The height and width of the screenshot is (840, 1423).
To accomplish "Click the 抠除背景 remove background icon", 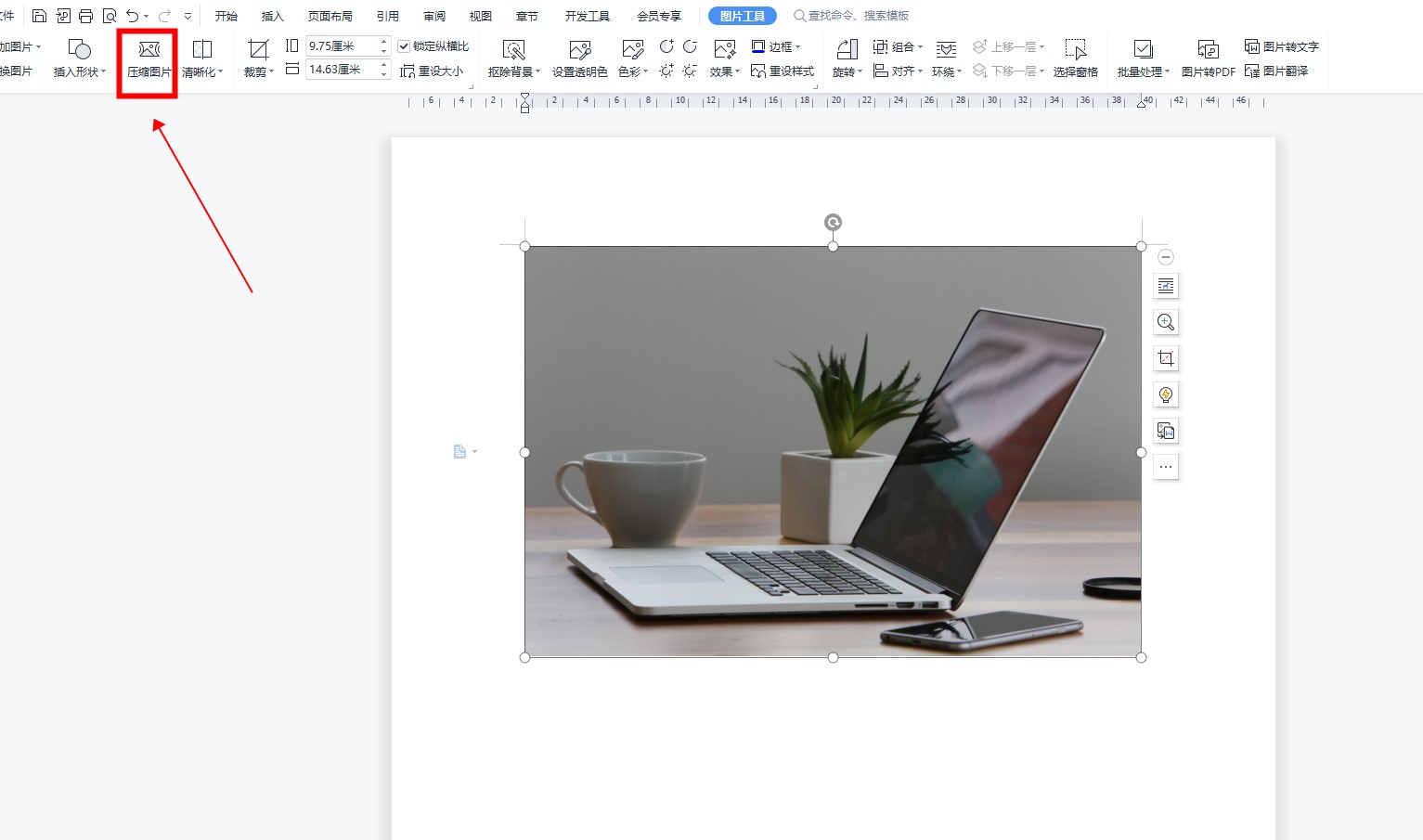I will (513, 58).
